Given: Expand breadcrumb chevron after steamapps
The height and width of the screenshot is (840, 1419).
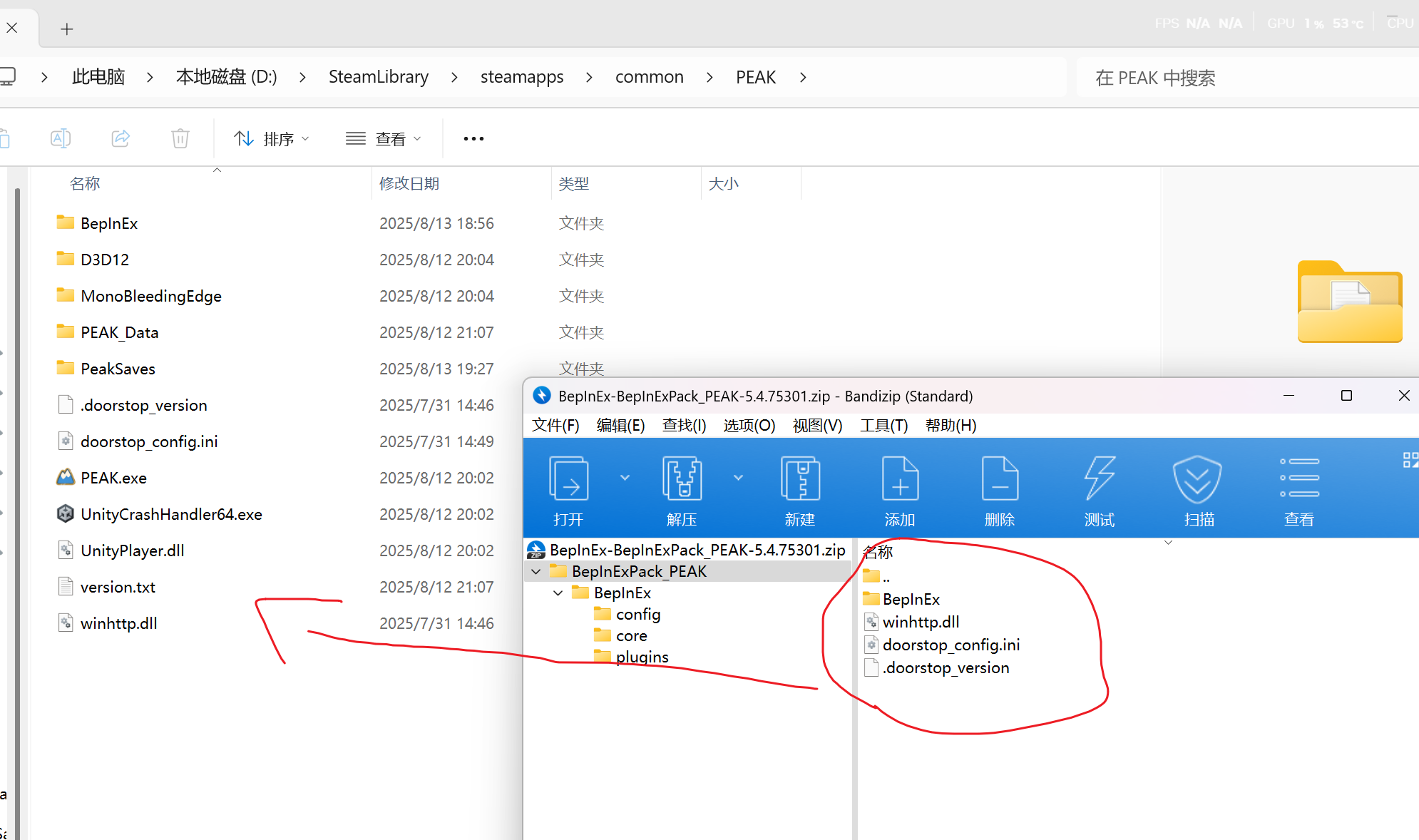Looking at the screenshot, I should 588,77.
